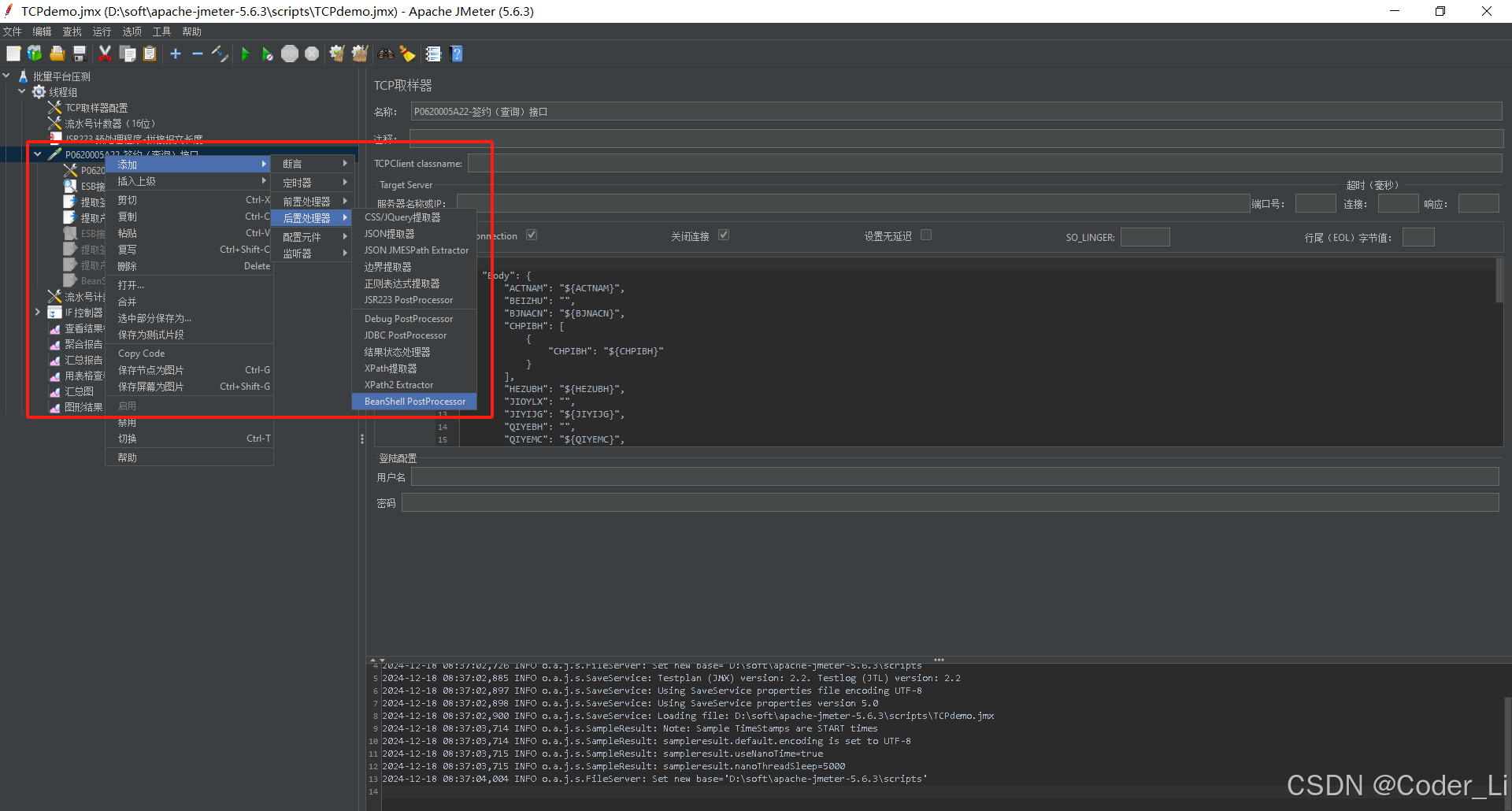Select JSR223 PostProcessor entry
Image resolution: width=1512 pixels, height=811 pixels.
tap(414, 300)
